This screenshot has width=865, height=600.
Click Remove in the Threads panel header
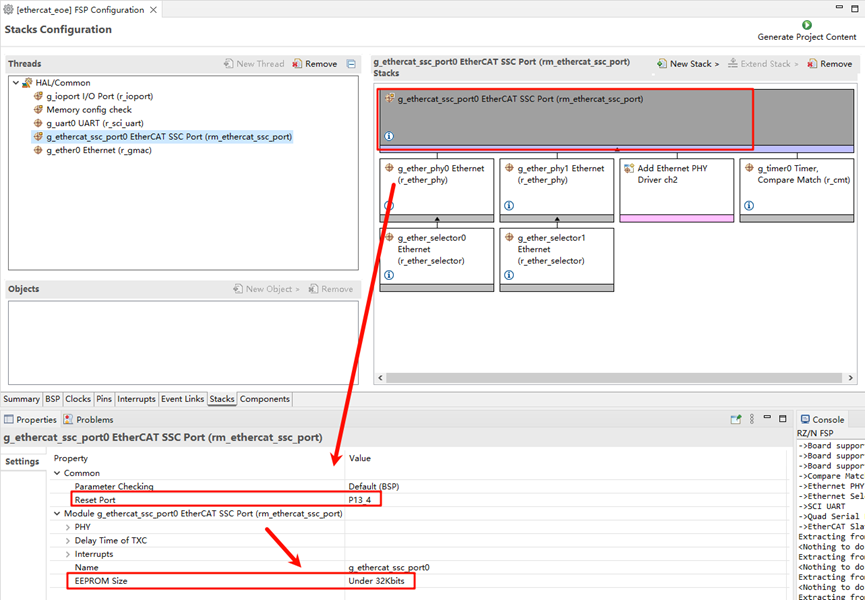pyautogui.click(x=315, y=64)
